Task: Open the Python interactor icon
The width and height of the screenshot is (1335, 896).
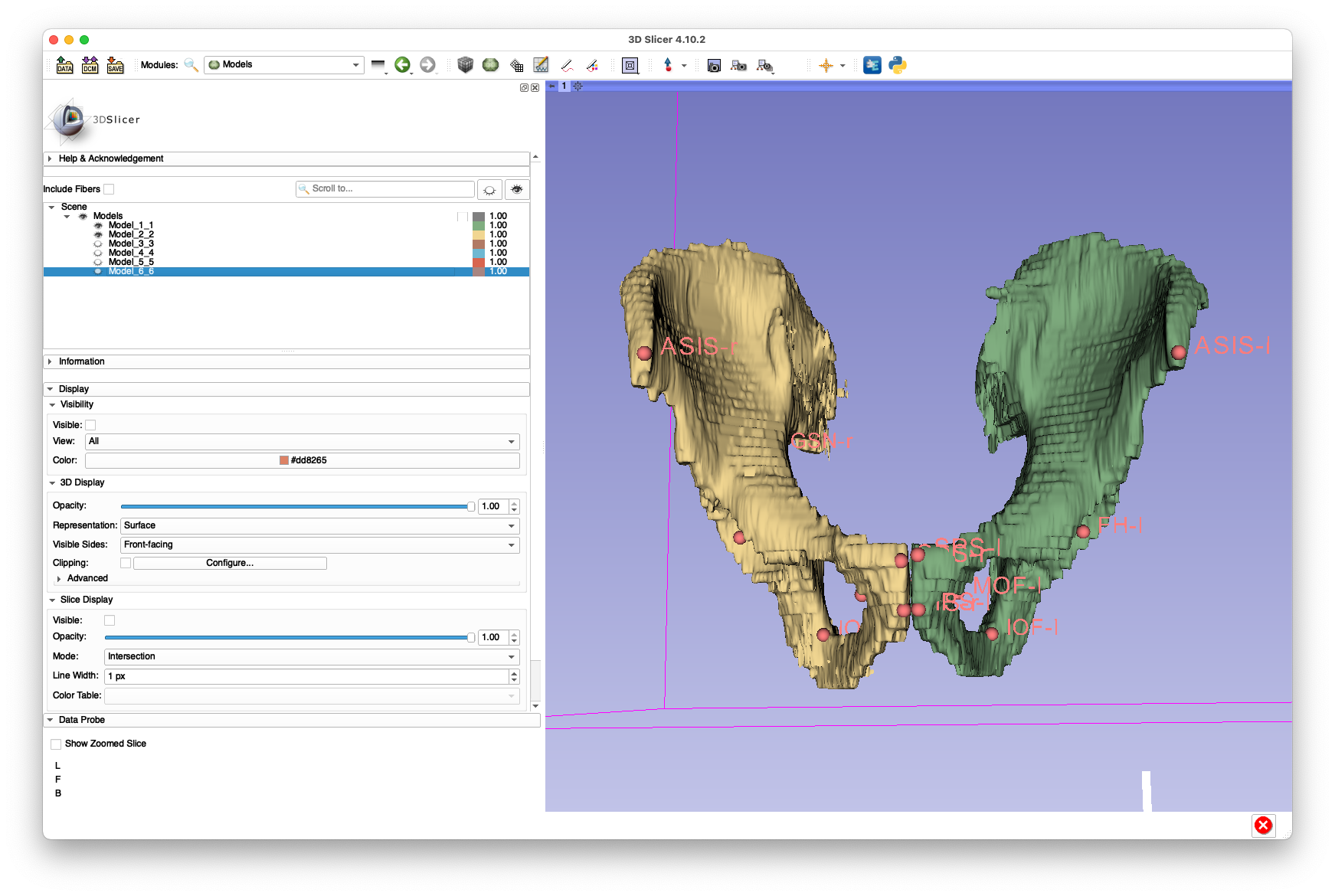Action: pyautogui.click(x=898, y=65)
